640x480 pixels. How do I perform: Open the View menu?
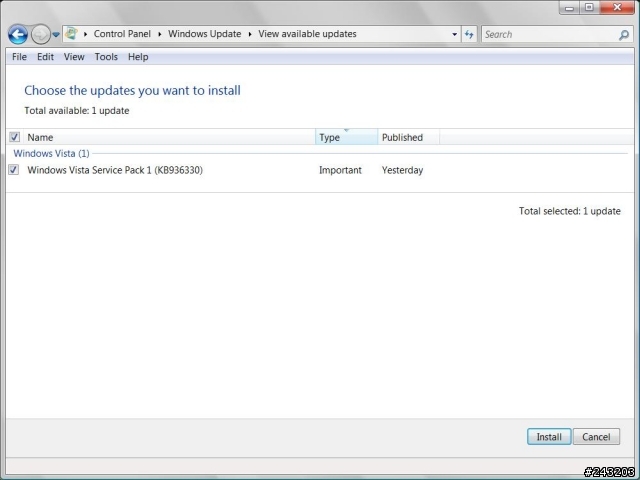pos(74,57)
